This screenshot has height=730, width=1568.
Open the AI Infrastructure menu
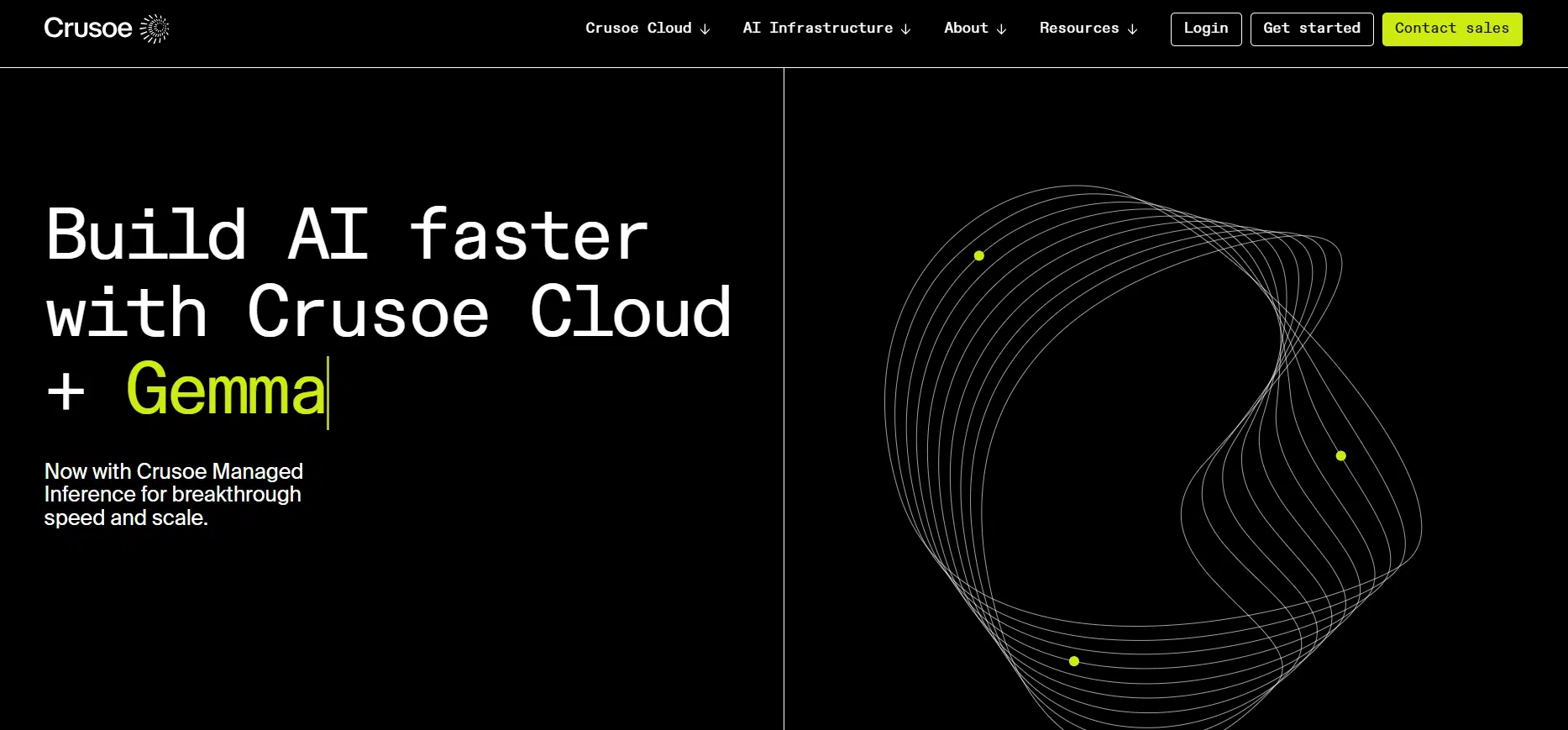point(817,29)
